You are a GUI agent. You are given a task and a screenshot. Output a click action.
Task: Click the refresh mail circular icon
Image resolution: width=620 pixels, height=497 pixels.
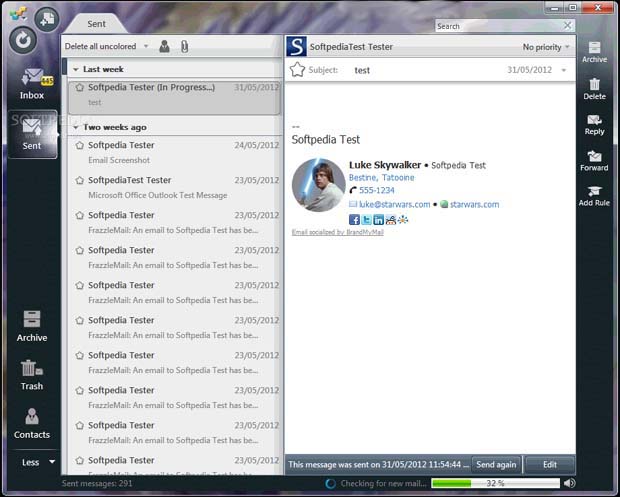click(23, 40)
